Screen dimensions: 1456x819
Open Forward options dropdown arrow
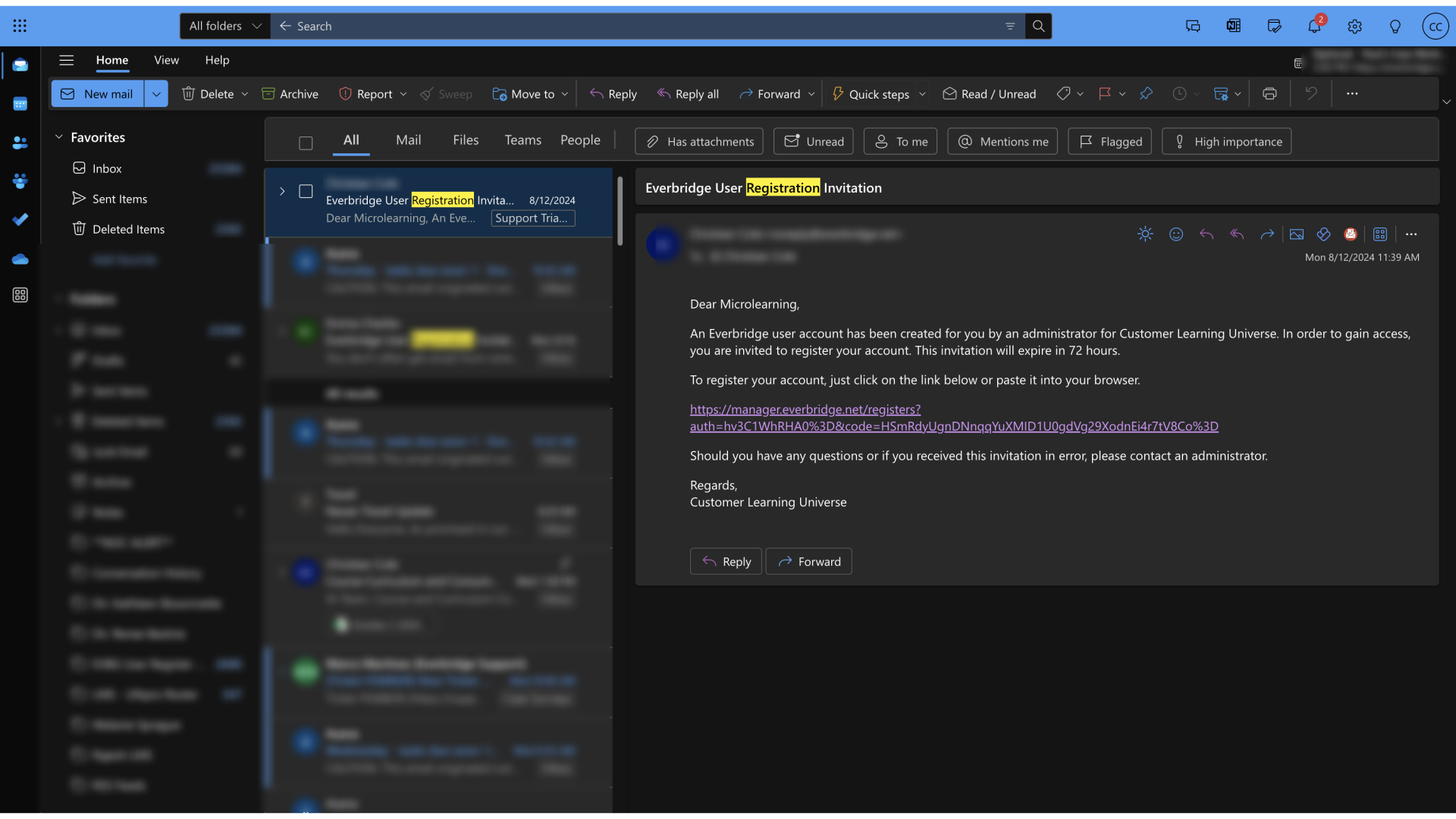click(811, 94)
